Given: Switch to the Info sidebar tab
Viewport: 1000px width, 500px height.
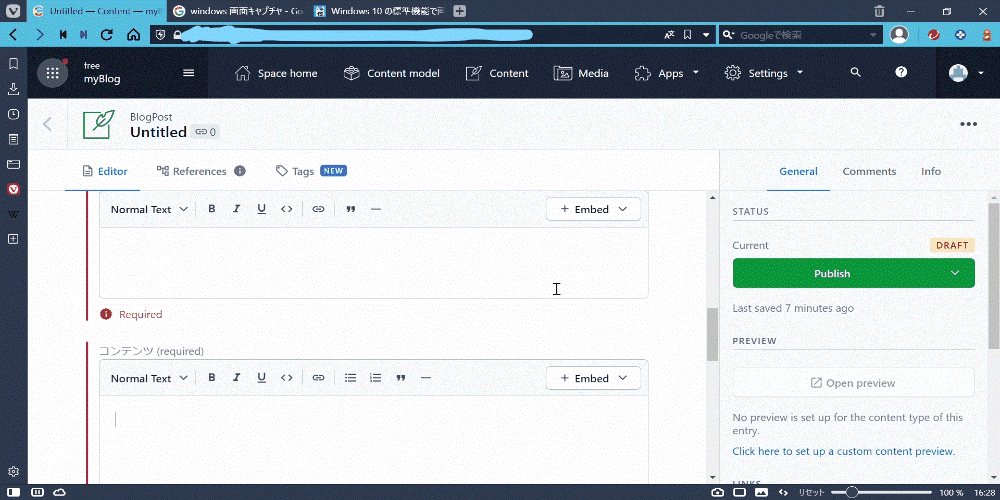Looking at the screenshot, I should click(x=930, y=171).
